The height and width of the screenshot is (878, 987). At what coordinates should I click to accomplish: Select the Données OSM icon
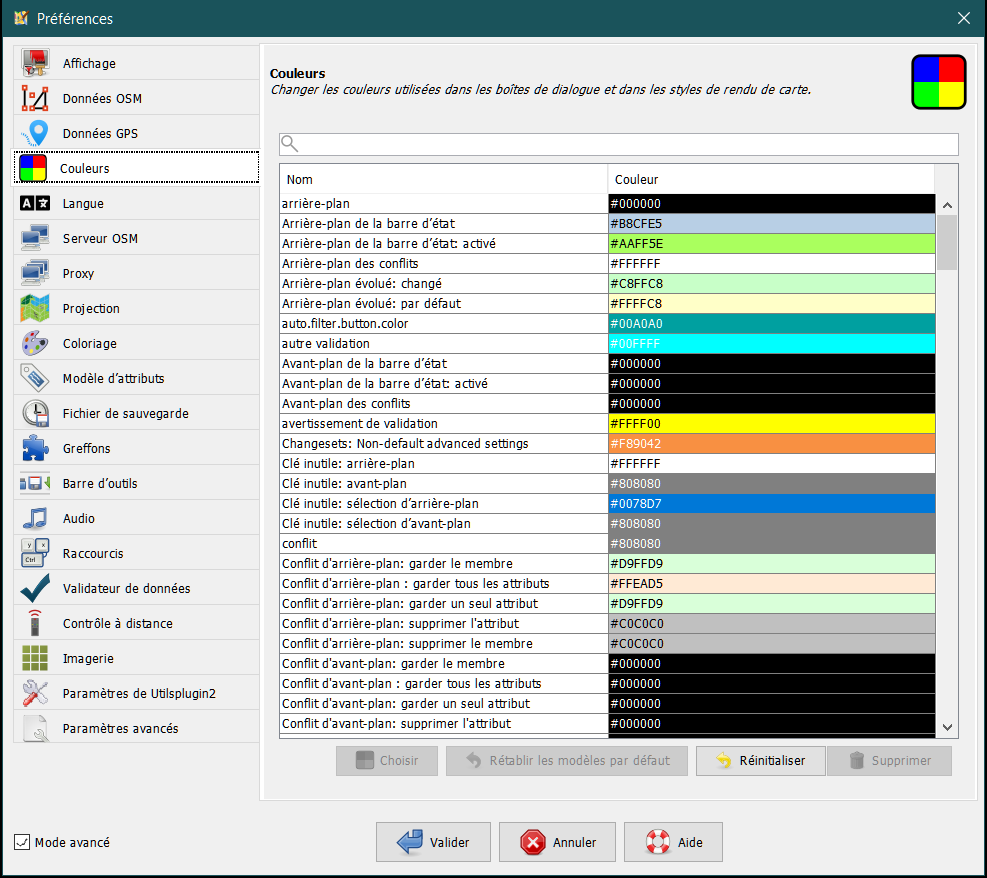coord(35,99)
